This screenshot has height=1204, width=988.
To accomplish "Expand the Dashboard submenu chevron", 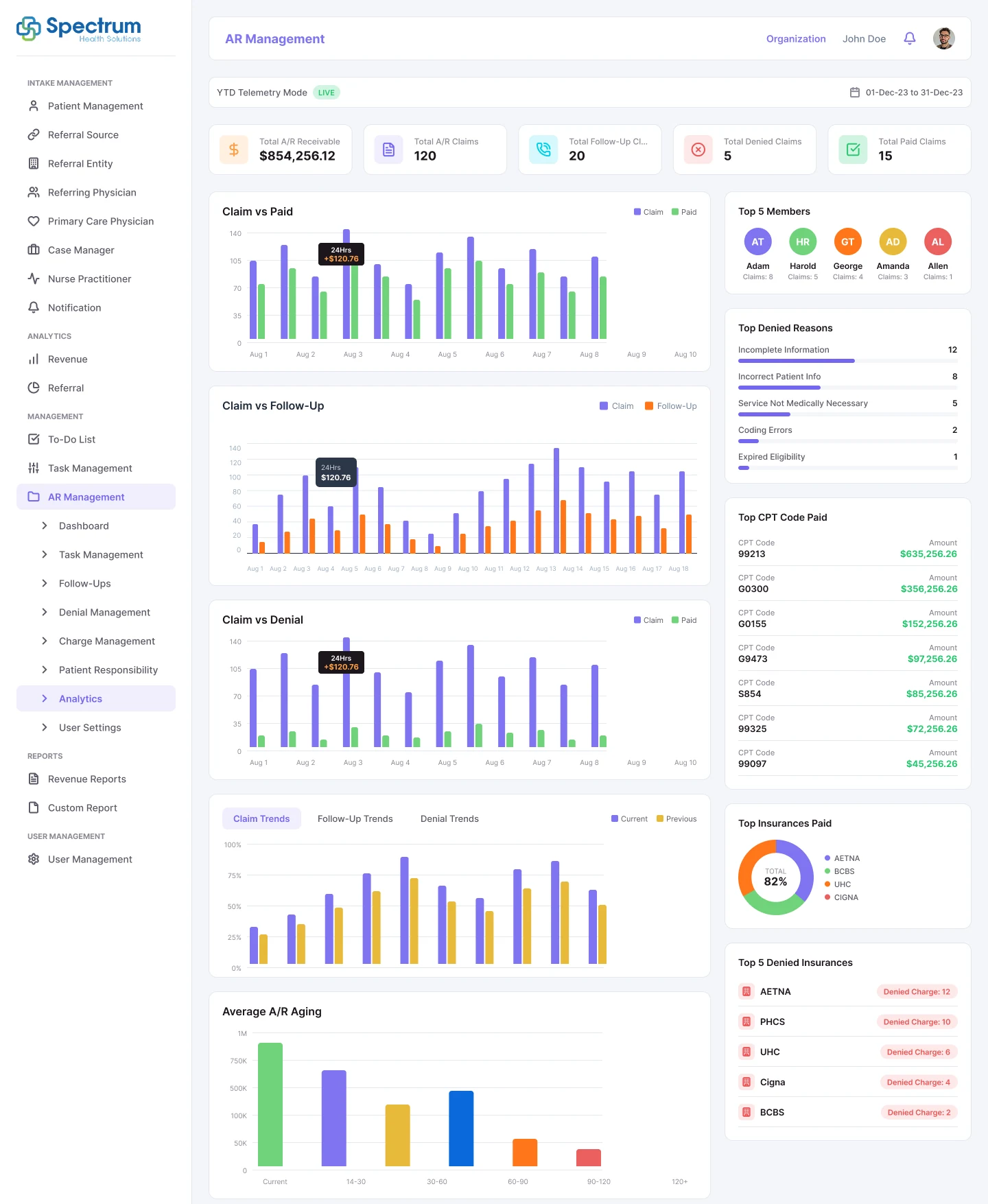I will coord(45,526).
